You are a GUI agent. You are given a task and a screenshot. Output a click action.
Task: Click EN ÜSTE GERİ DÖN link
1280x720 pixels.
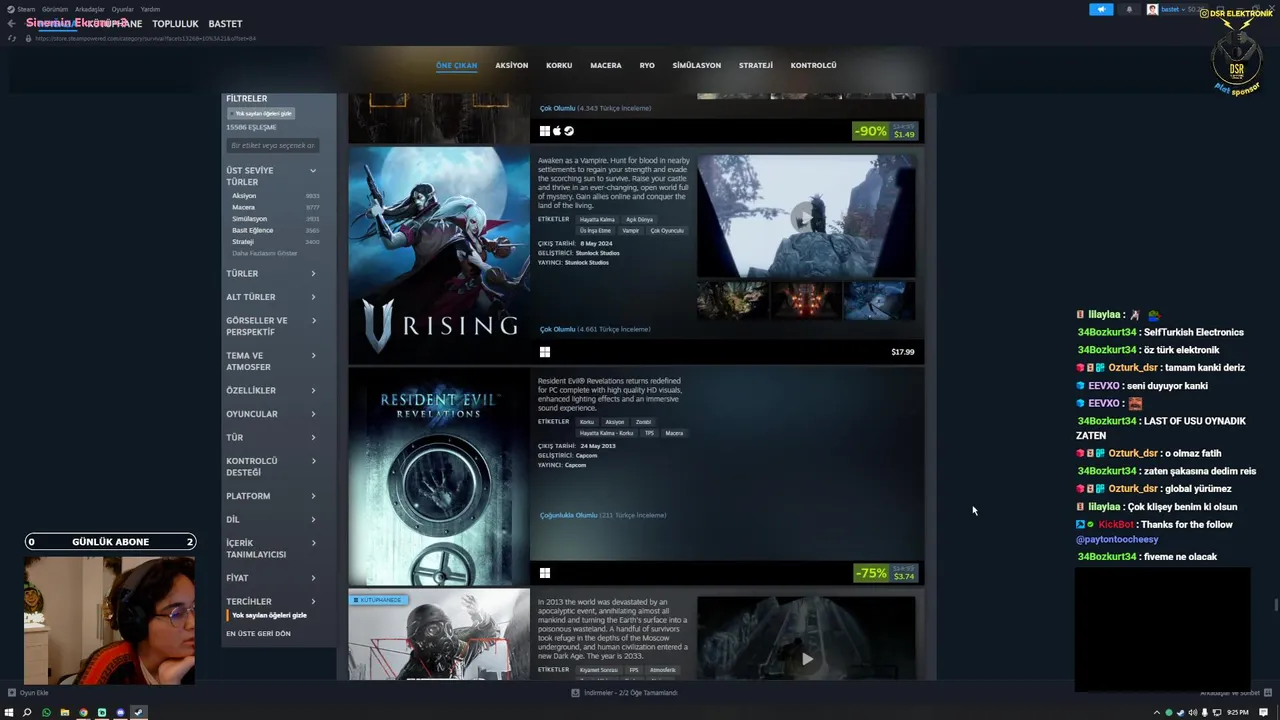pos(258,633)
